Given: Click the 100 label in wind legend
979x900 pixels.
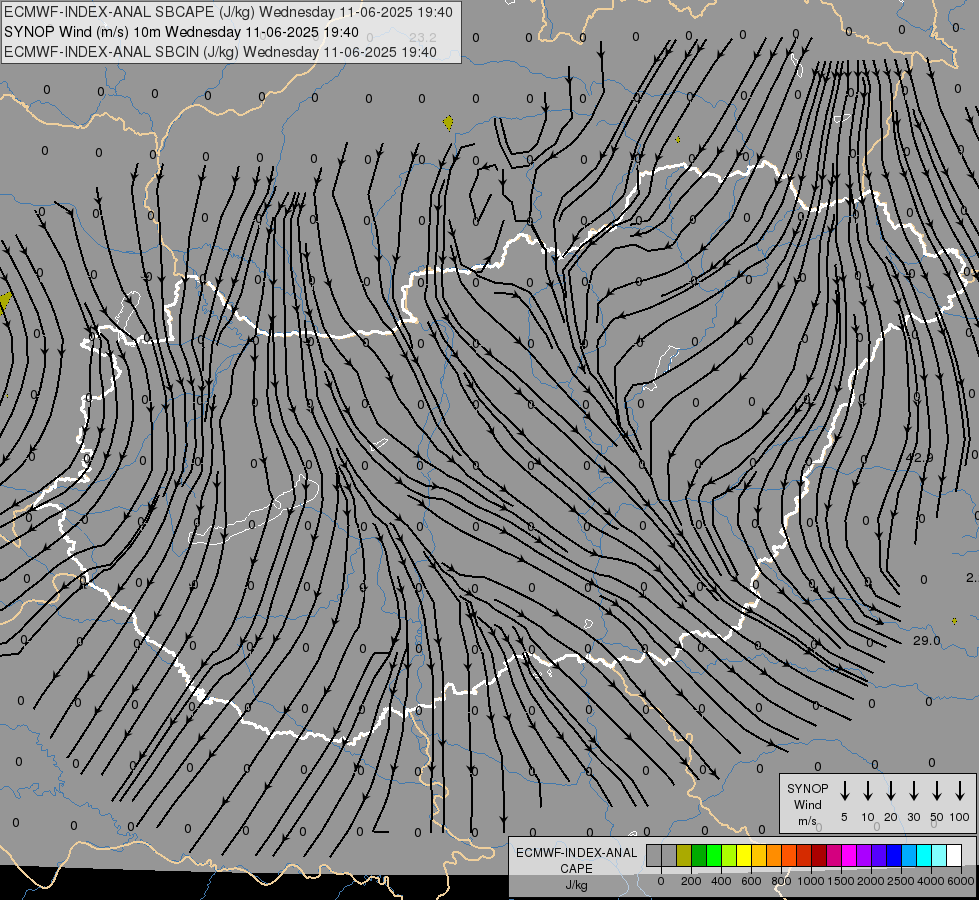Looking at the screenshot, I should (x=960, y=817).
